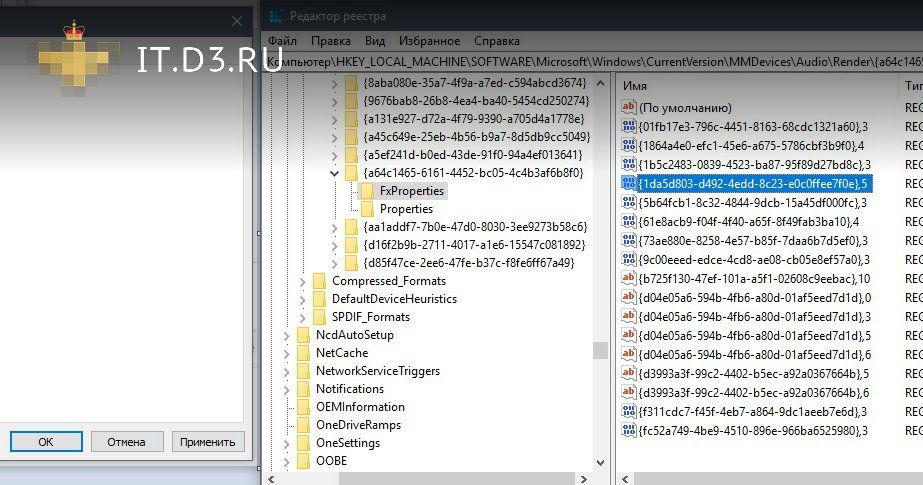Click binary icon of {fc52a749-4be9...},3 value
The image size is (923, 485).
point(629,430)
